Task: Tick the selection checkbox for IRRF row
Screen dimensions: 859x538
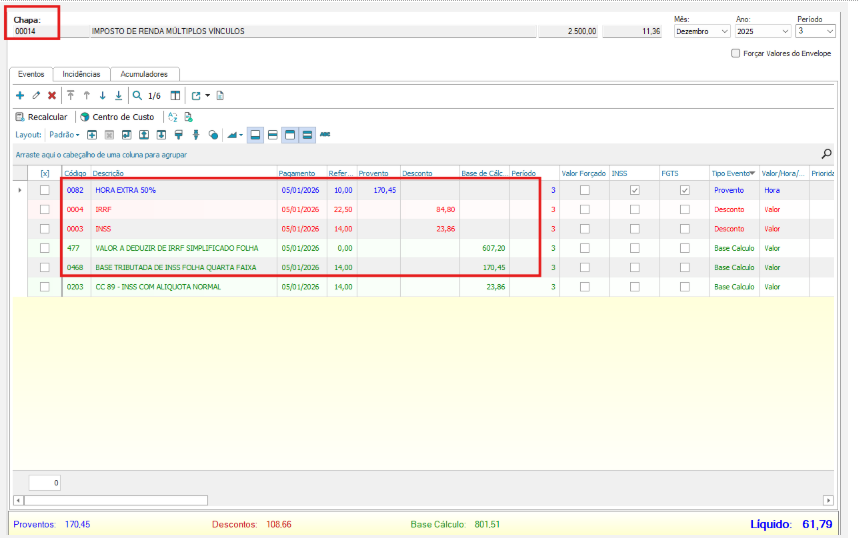Action: 45,209
